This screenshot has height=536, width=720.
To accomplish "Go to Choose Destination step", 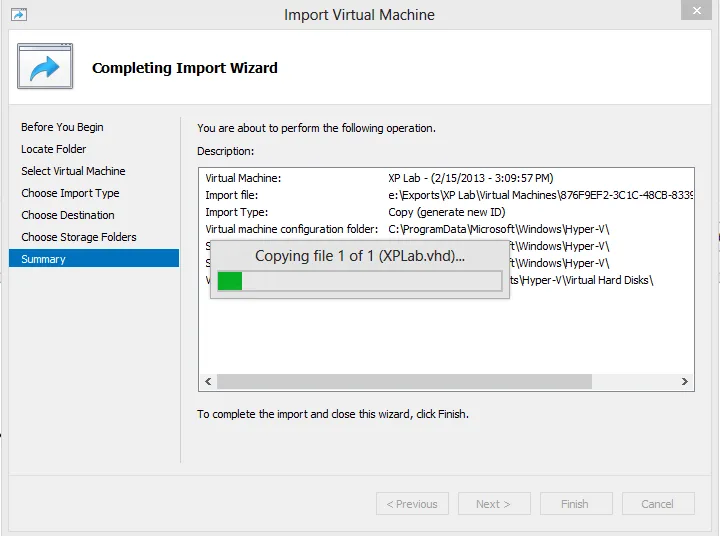I will point(68,215).
